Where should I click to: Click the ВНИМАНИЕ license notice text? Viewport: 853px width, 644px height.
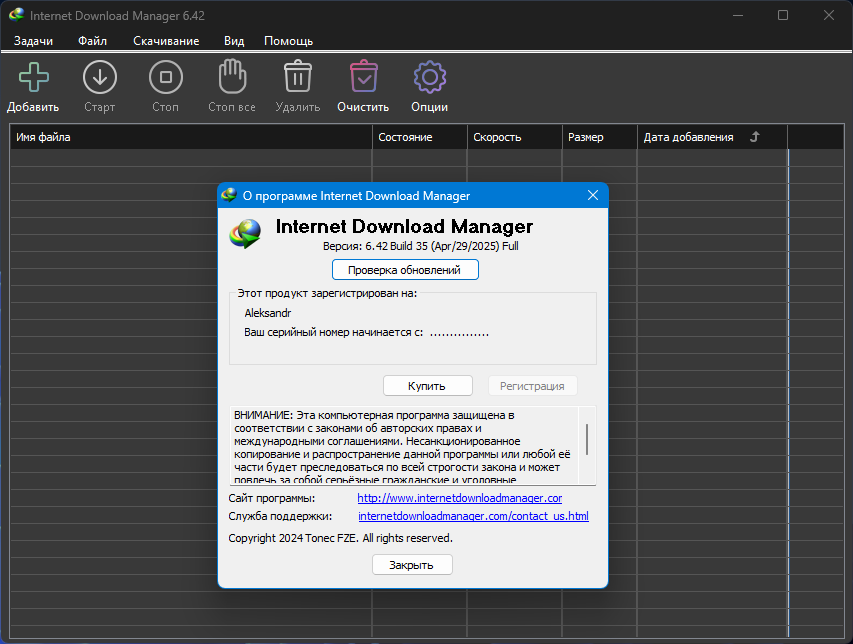[x=403, y=445]
